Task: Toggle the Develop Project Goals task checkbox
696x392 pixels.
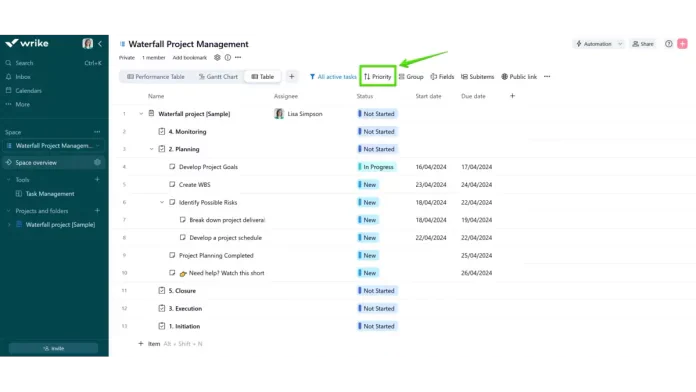Action: point(172,167)
